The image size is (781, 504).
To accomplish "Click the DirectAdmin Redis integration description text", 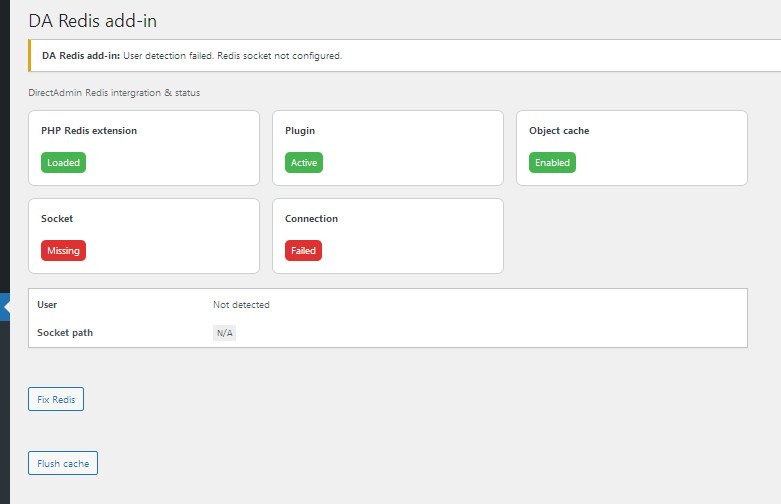I will (x=115, y=93).
